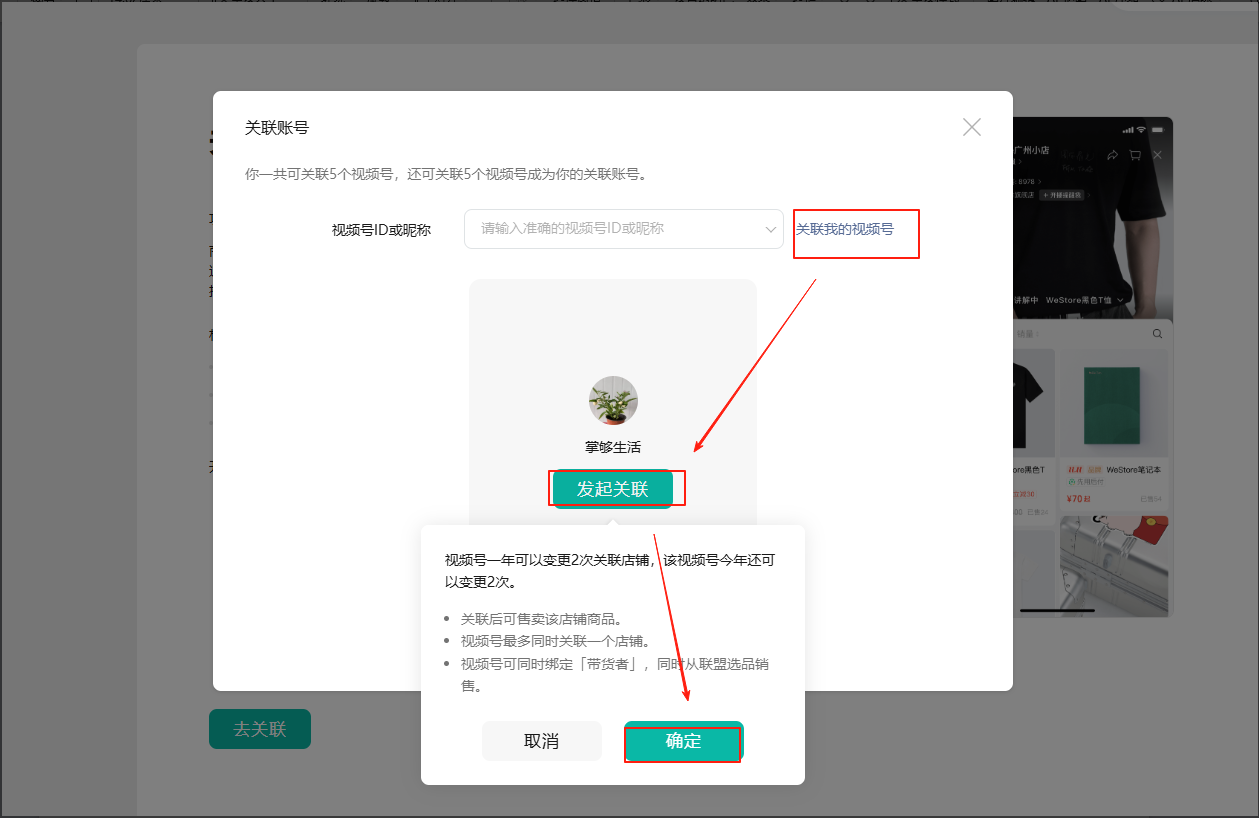This screenshot has width=1259, height=818.
Task: Select the green WeStore笔记本 product thumbnail
Action: [x=1112, y=402]
